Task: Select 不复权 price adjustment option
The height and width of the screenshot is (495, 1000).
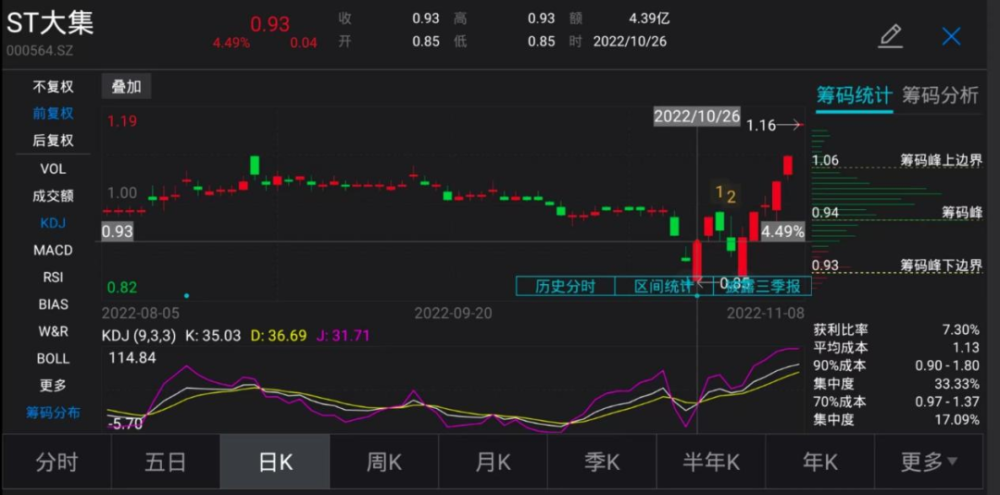Action: [53, 87]
